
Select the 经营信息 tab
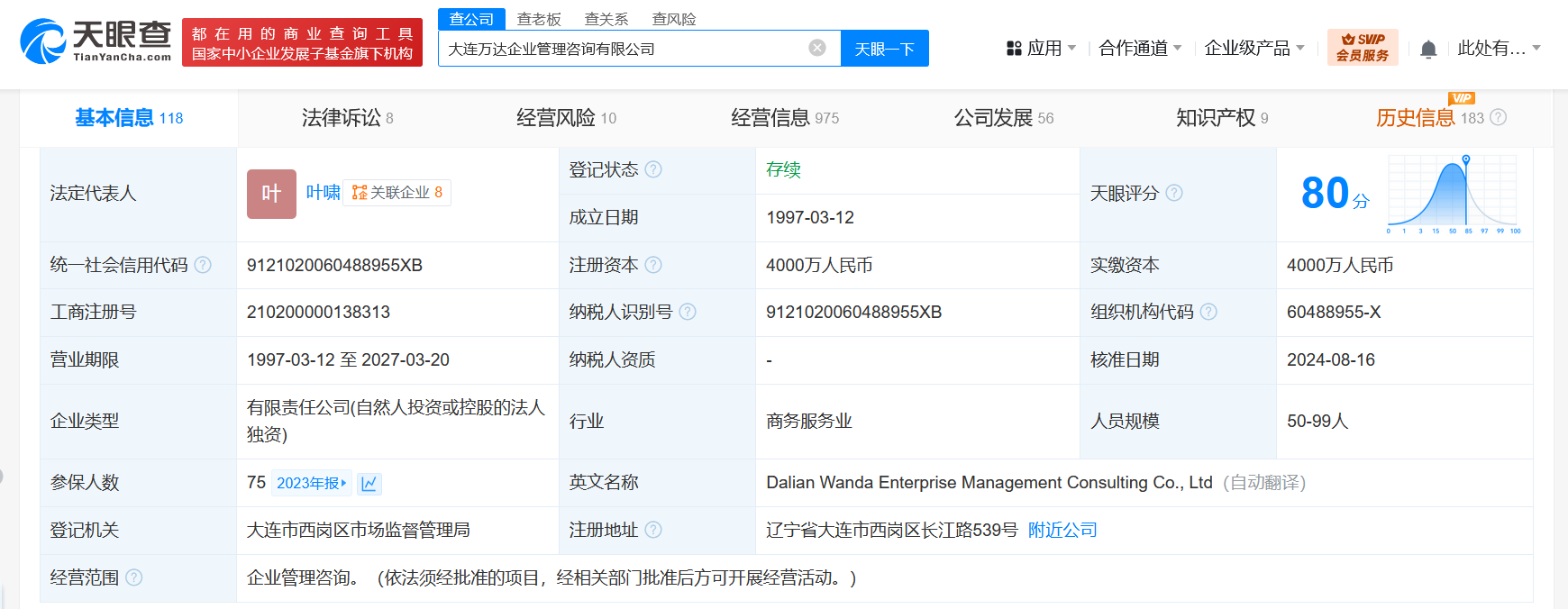coord(785,118)
